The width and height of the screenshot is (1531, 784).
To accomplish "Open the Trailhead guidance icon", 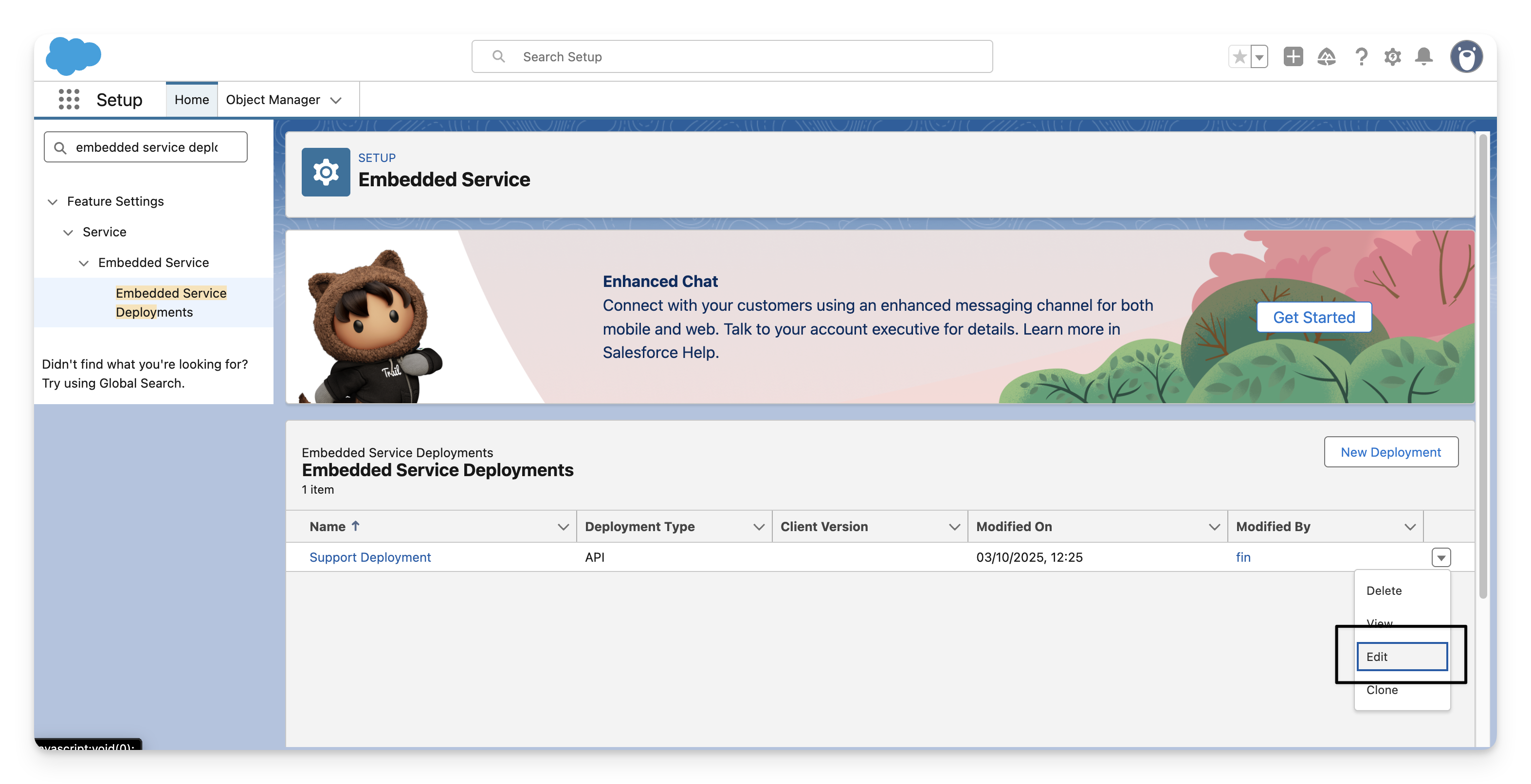I will (1326, 57).
